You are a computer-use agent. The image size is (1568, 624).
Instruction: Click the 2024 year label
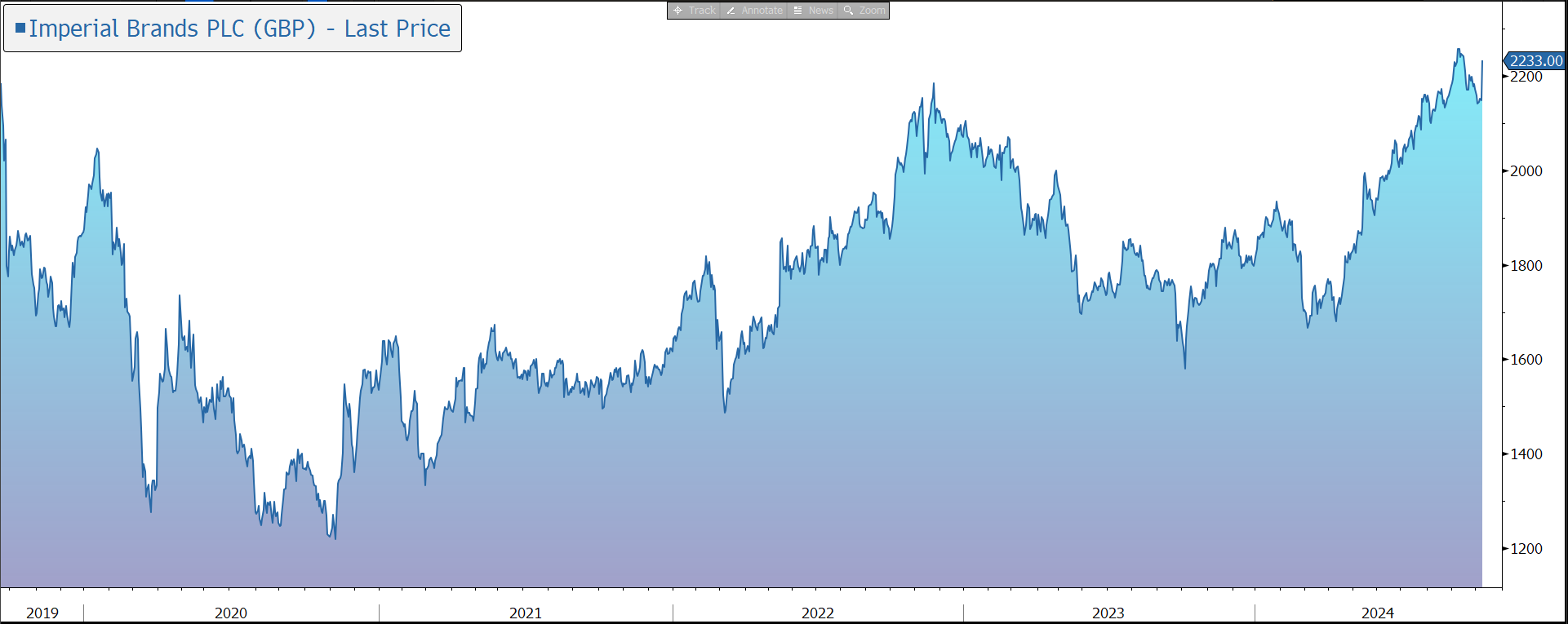point(1378,613)
